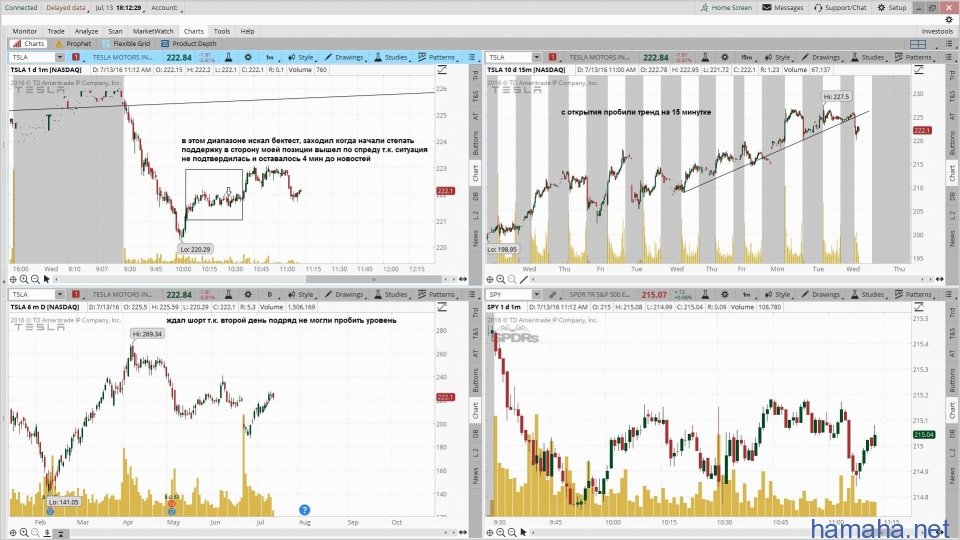The height and width of the screenshot is (540, 960).
Task: Click chart settings gear in TSLA 15m chart
Action: 723,58
